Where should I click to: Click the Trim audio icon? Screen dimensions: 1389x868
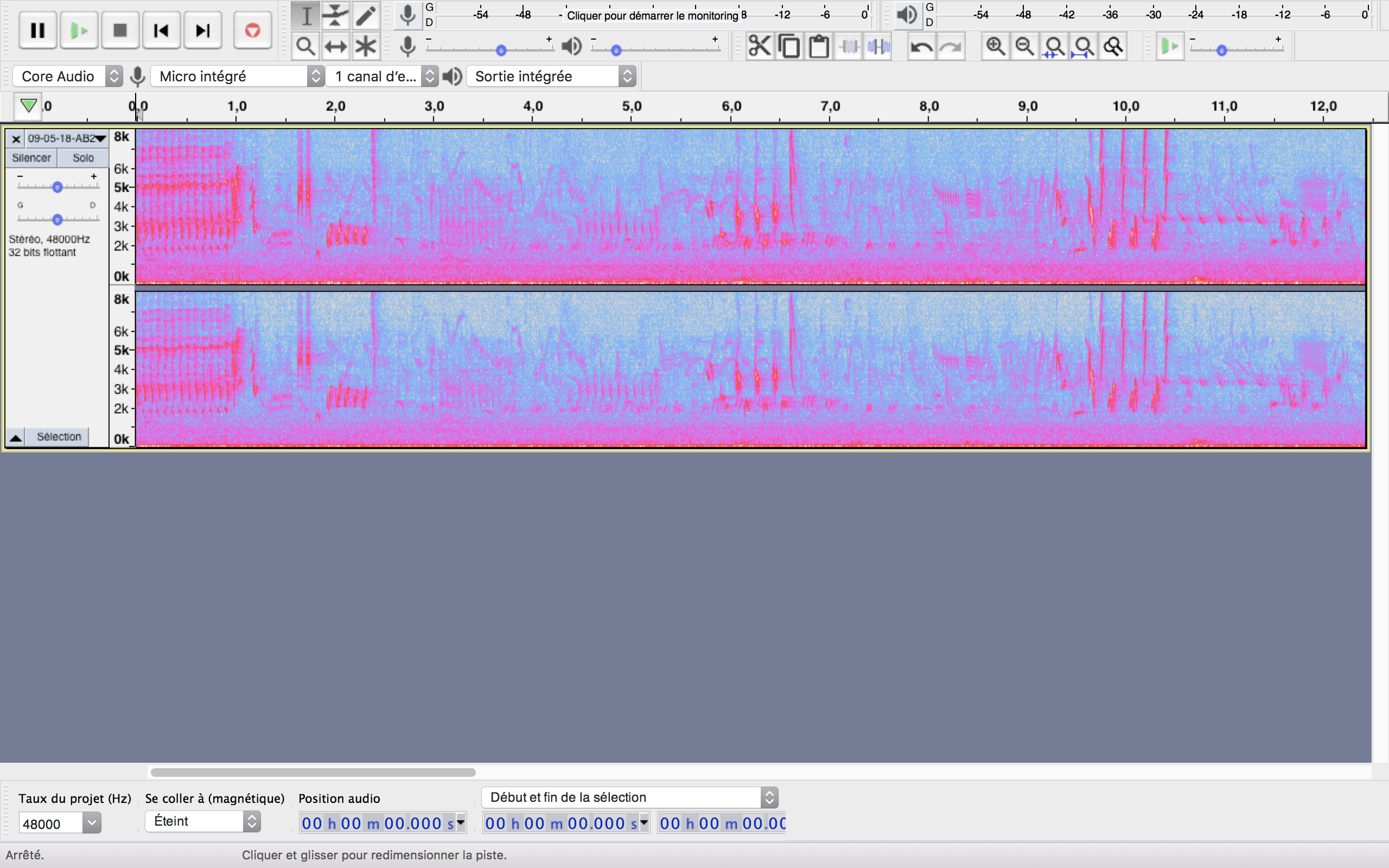point(849,47)
